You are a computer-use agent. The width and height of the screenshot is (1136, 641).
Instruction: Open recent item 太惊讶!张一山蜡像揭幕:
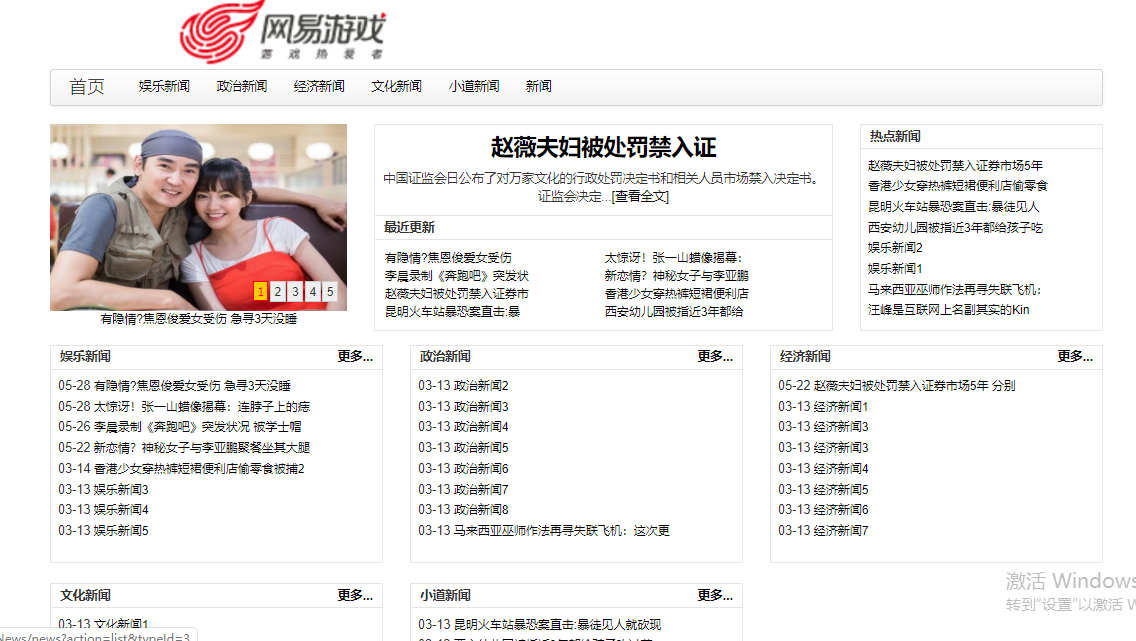point(673,257)
